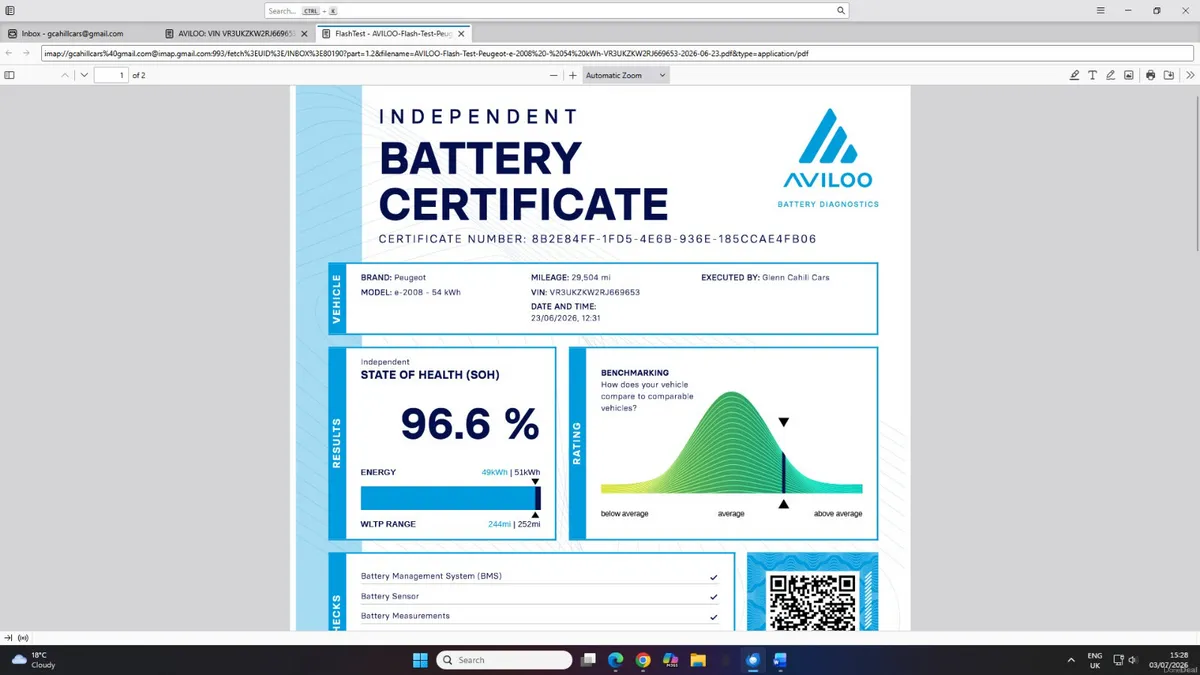Image resolution: width=1200 pixels, height=675 pixels.
Task: Go to previous PDF page
Action: [x=65, y=75]
